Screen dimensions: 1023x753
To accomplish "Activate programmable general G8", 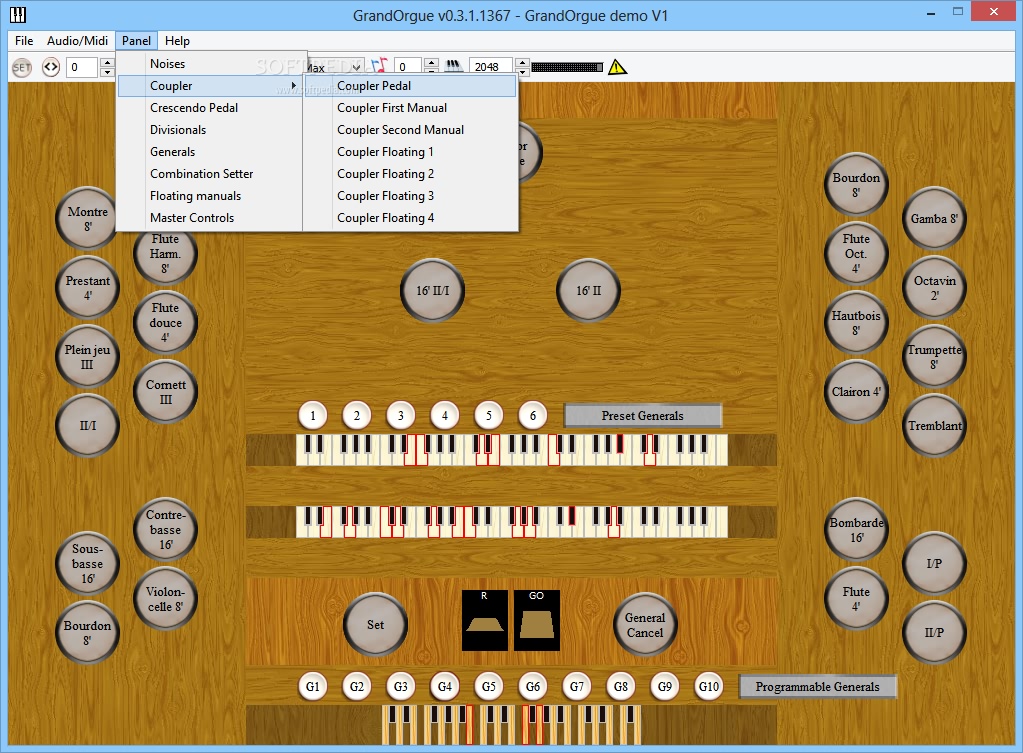I will point(621,686).
